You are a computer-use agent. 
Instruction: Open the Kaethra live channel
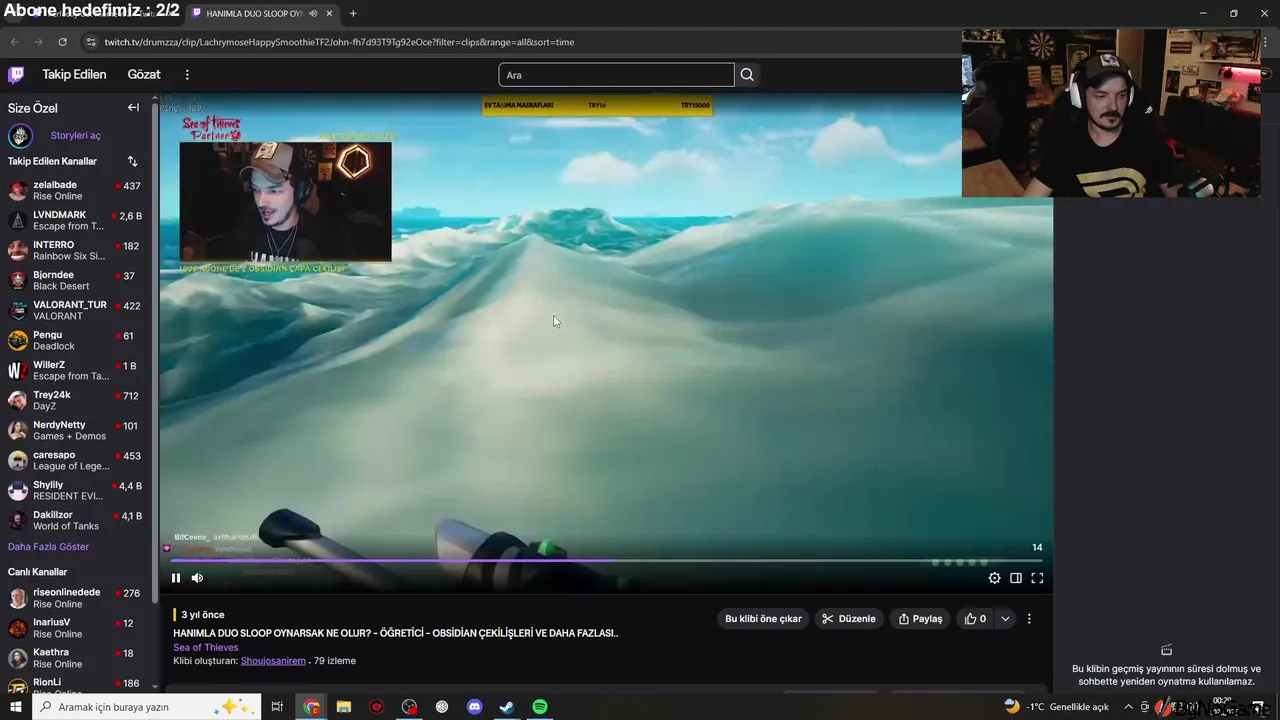[75, 658]
